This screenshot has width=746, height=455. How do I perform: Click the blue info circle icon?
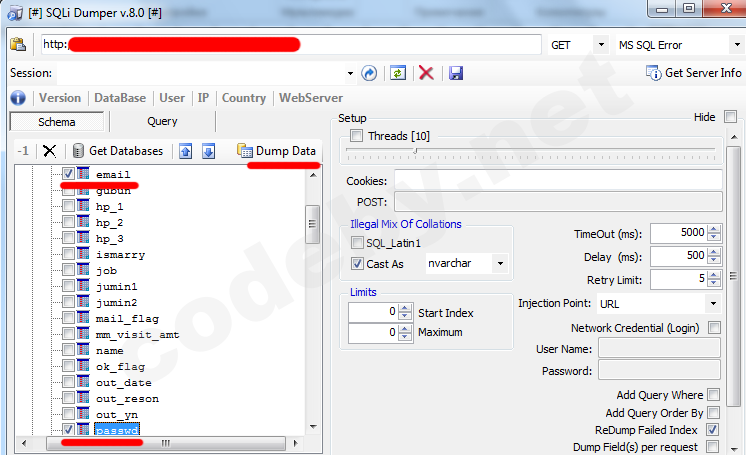[18, 98]
